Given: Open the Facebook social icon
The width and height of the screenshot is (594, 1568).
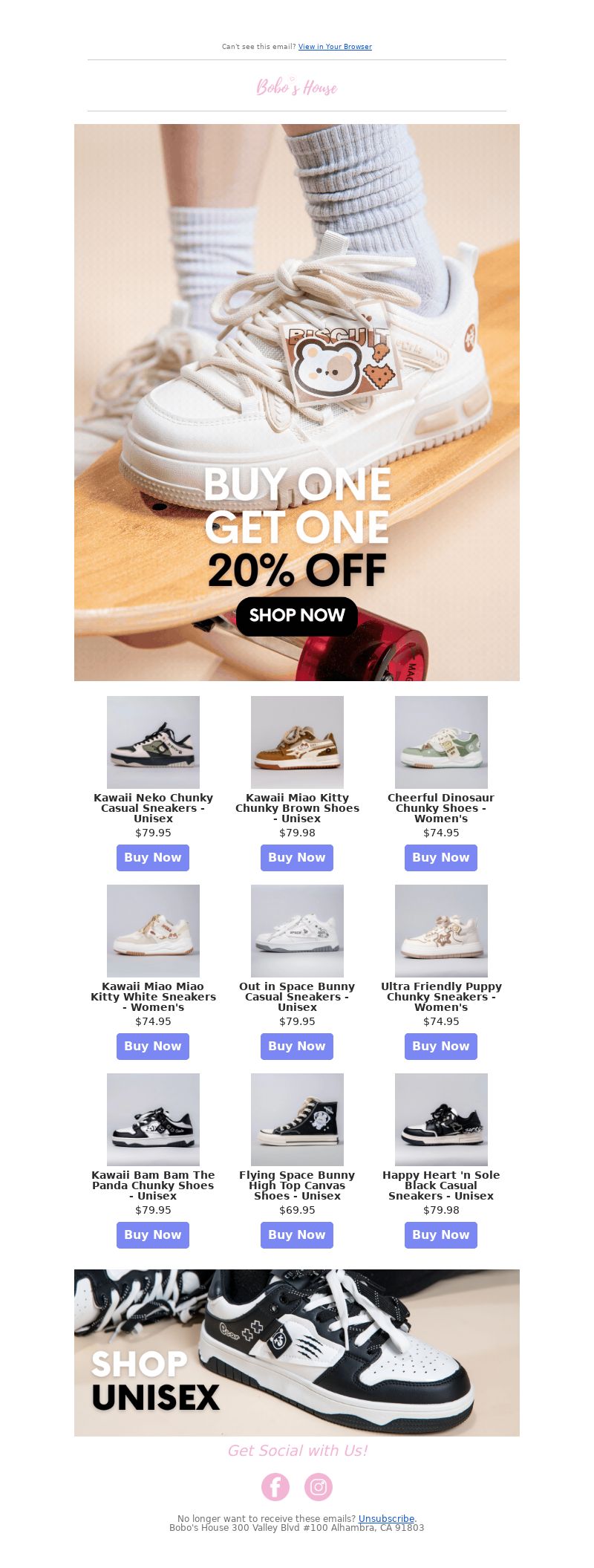Looking at the screenshot, I should click(x=275, y=1486).
